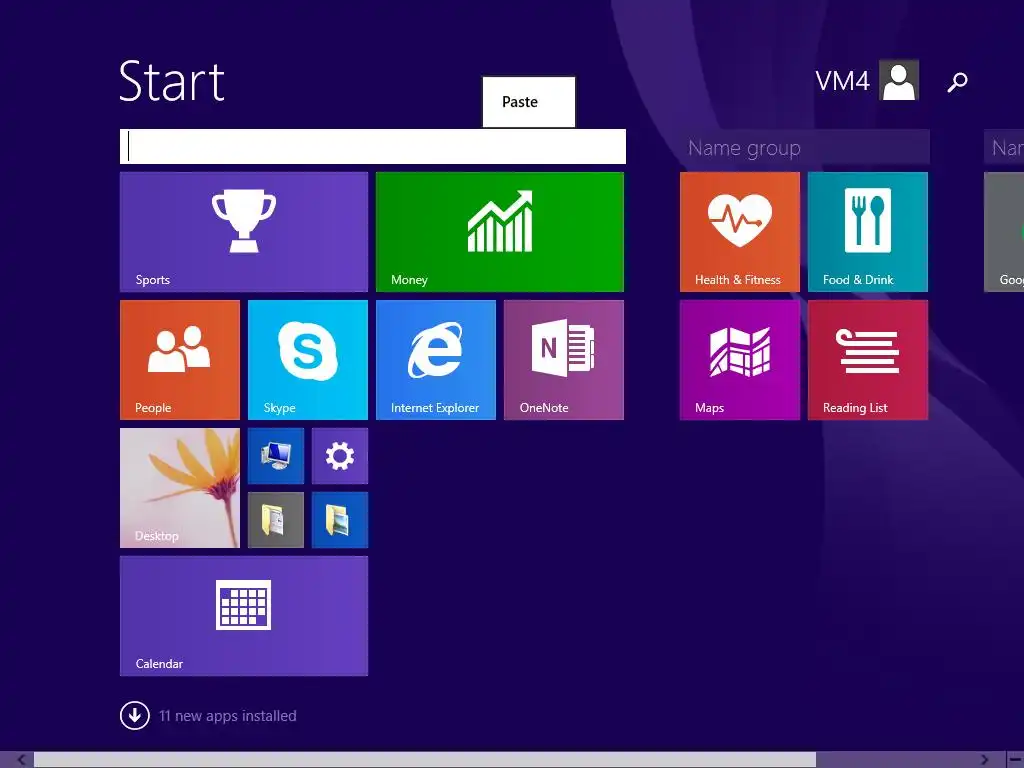Open the Money tile

pyautogui.click(x=500, y=232)
